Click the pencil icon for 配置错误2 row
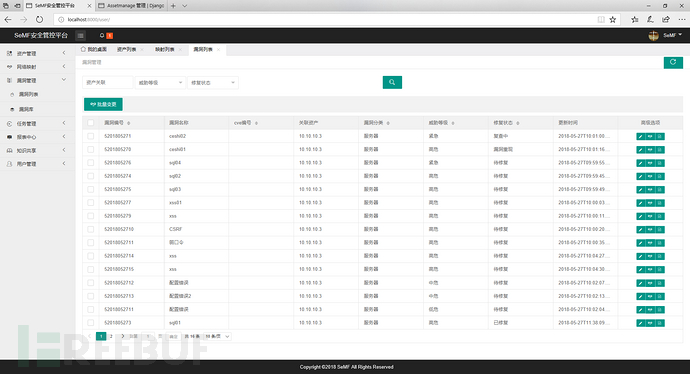 (641, 297)
